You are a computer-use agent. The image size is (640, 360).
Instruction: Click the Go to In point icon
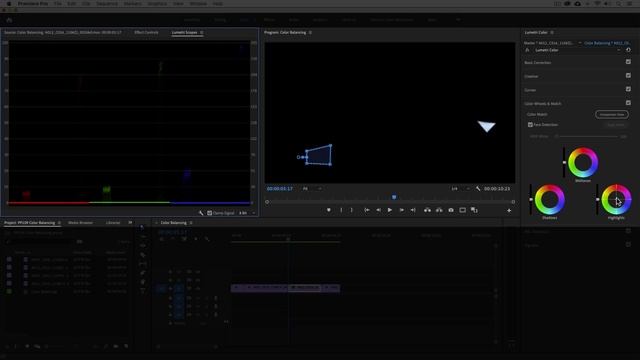(367, 210)
